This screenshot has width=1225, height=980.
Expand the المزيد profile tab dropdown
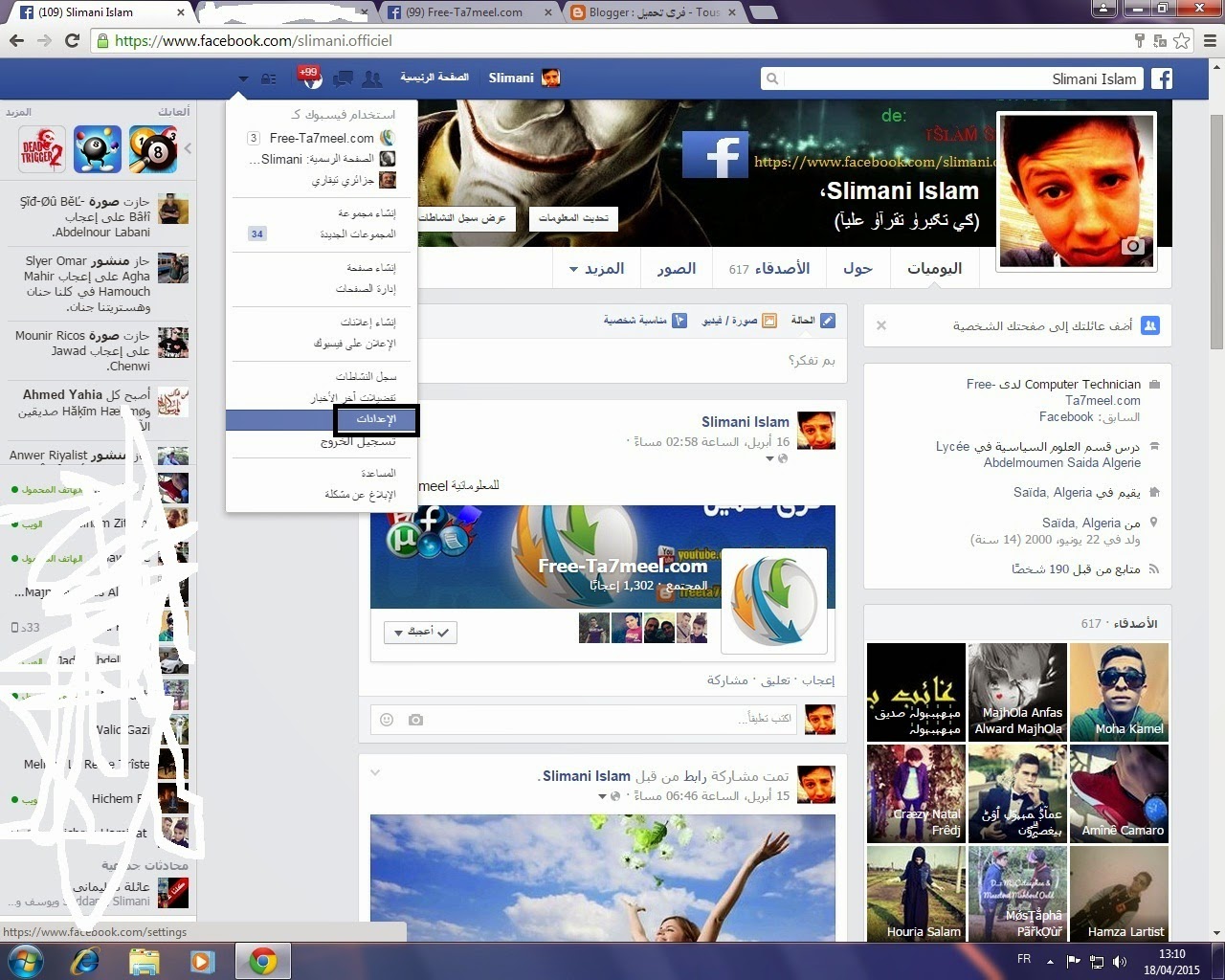(597, 269)
